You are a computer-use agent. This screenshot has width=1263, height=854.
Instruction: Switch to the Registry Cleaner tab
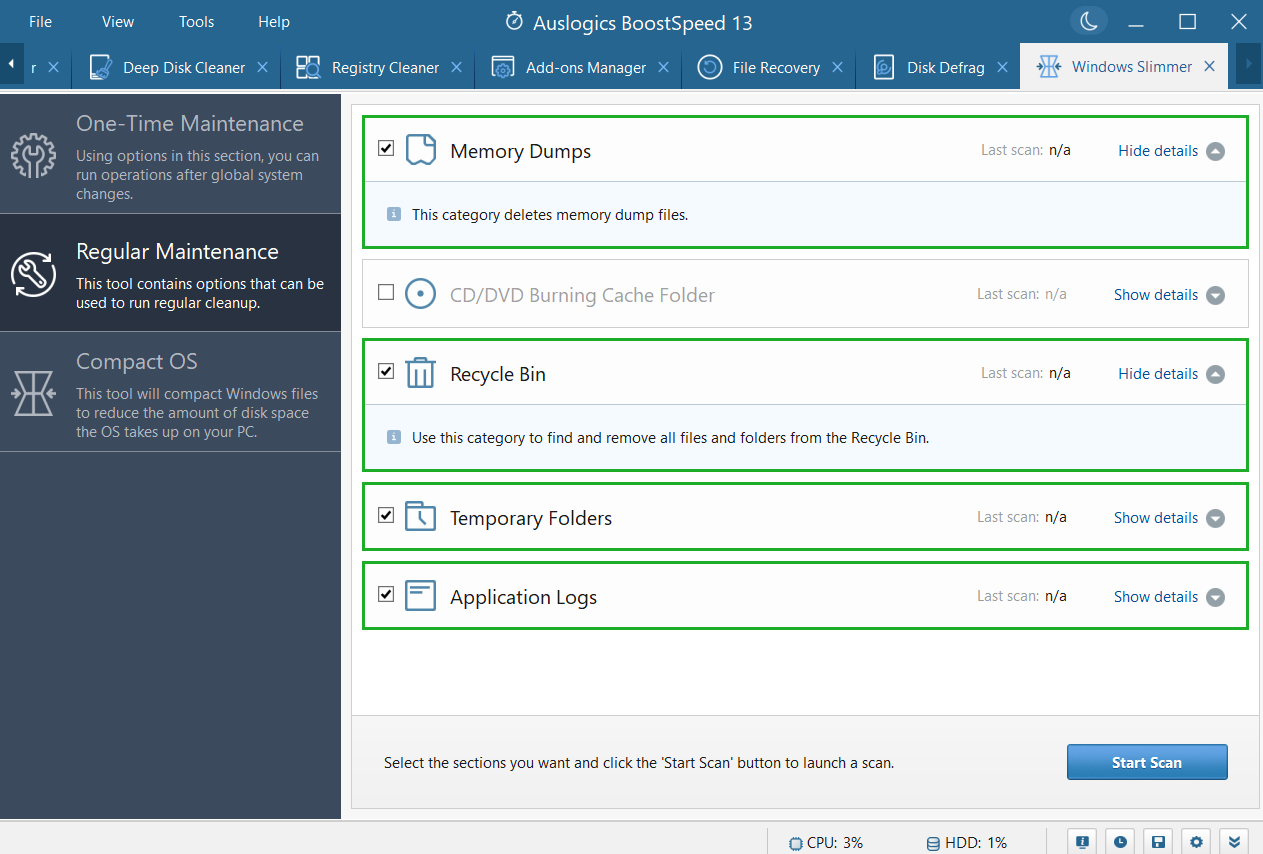pyautogui.click(x=377, y=67)
